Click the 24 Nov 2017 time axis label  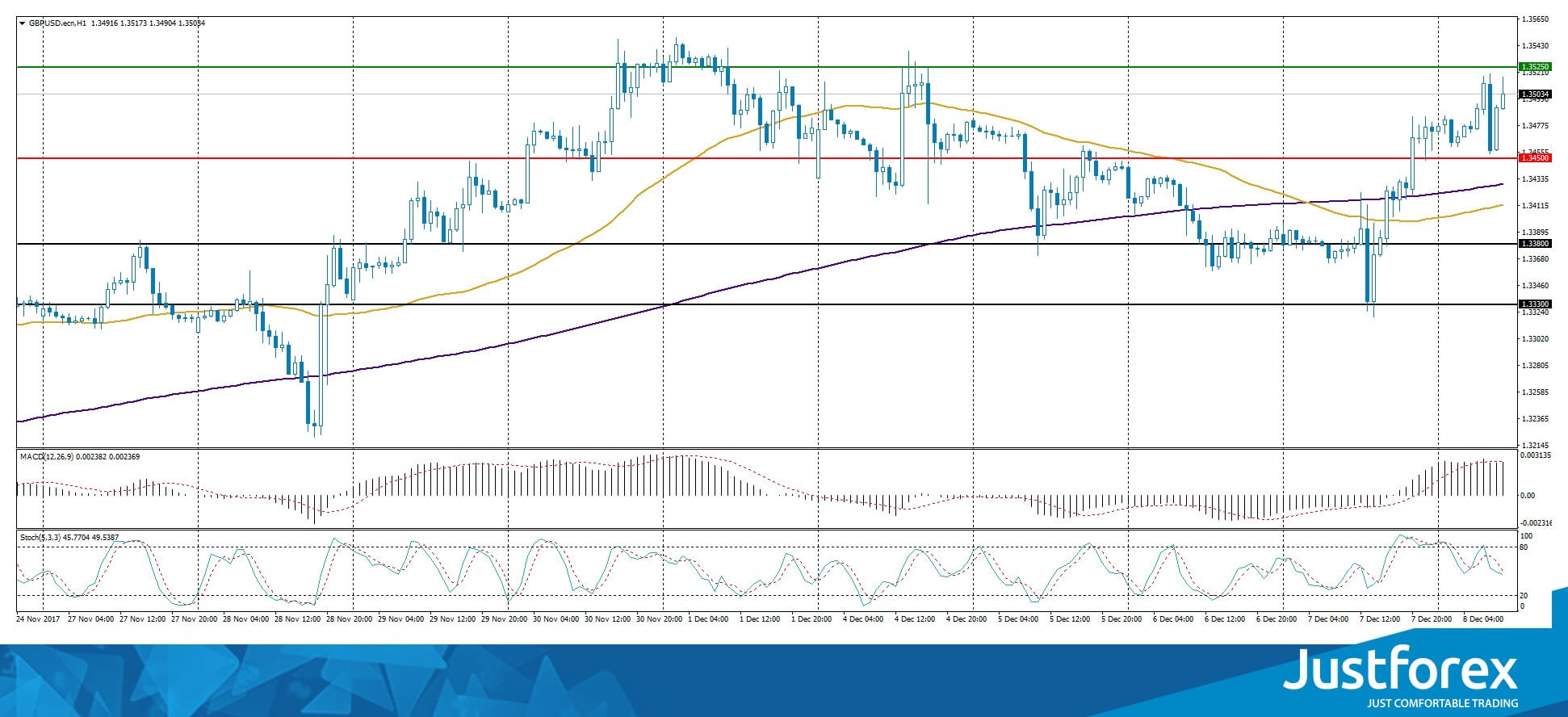[x=38, y=619]
